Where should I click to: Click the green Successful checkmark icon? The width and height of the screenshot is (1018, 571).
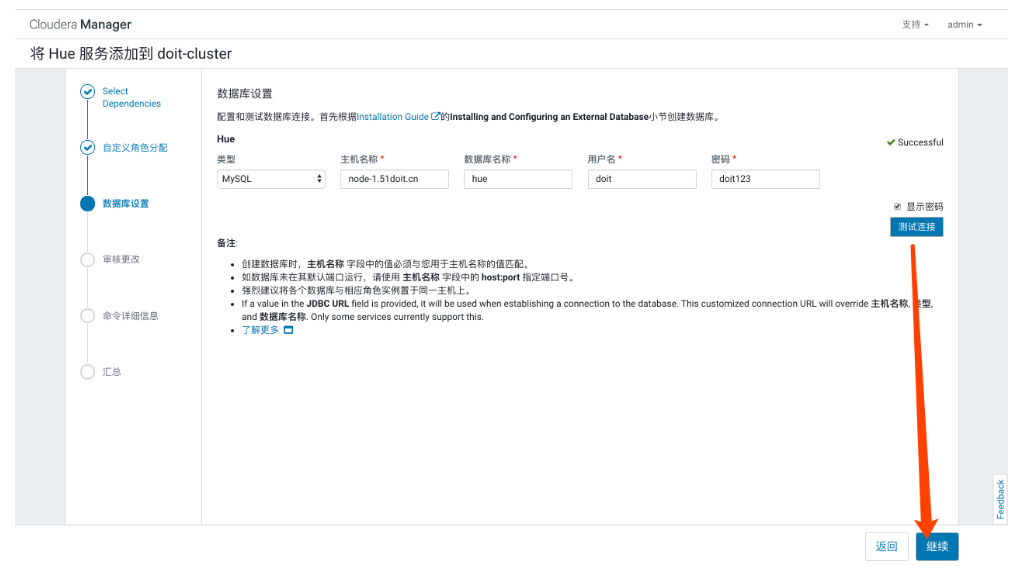click(x=891, y=142)
